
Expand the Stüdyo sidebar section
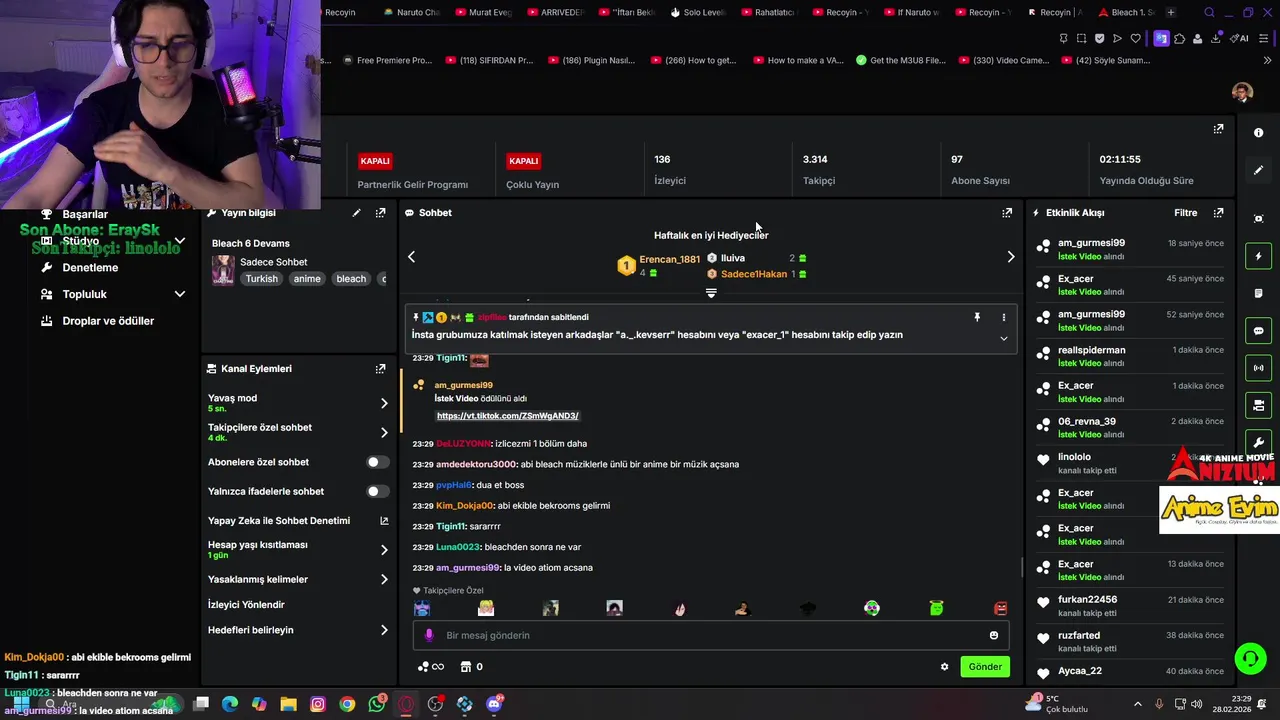180,241
